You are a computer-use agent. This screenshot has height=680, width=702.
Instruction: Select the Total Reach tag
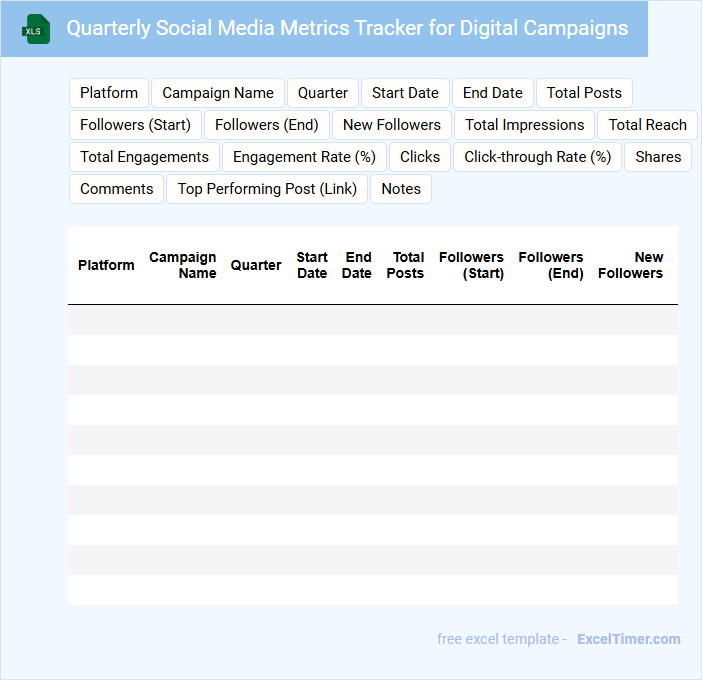point(648,125)
